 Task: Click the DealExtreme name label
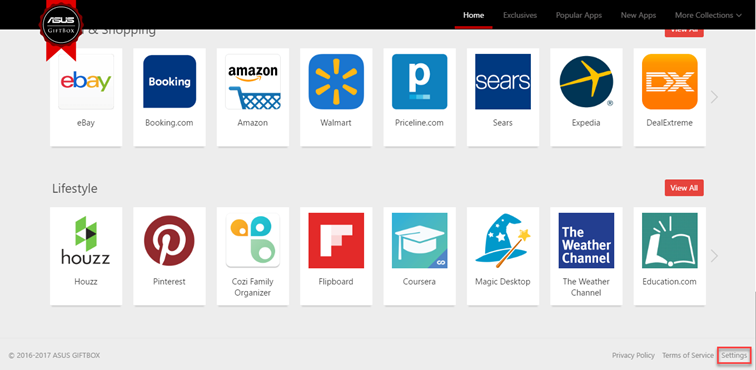(670, 123)
